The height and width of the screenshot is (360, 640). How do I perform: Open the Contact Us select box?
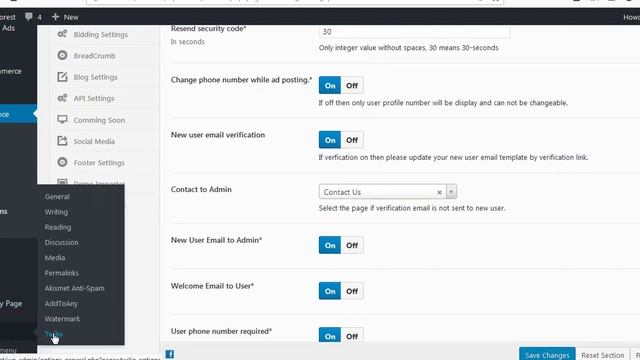387,191
